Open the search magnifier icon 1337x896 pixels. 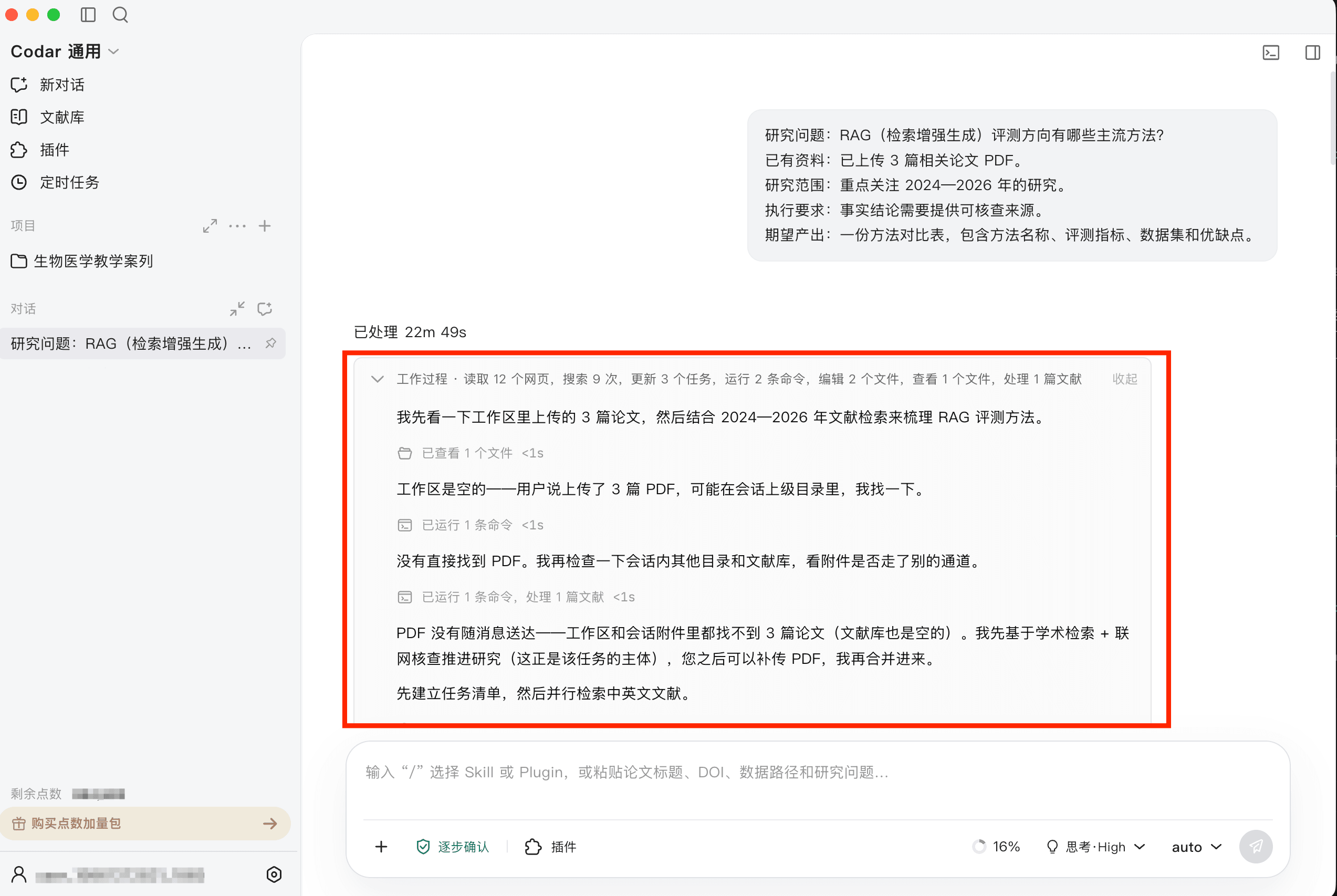[x=120, y=15]
